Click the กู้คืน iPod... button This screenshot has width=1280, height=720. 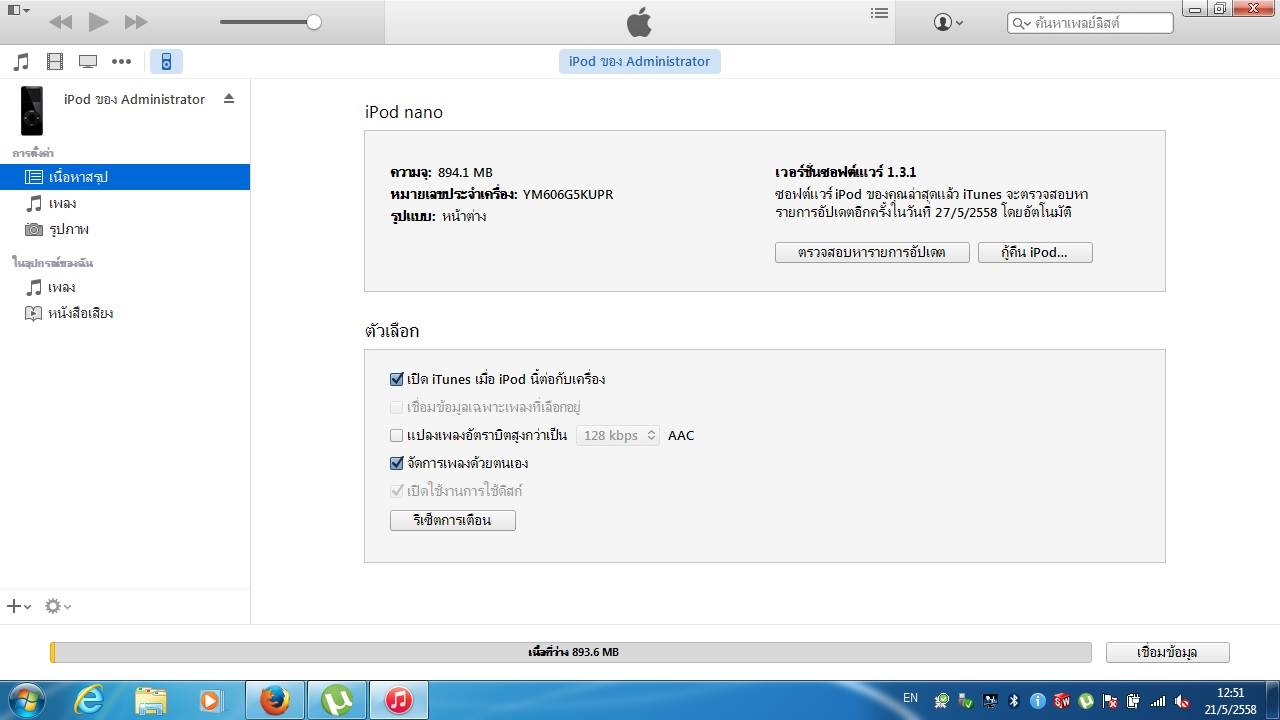(1034, 253)
